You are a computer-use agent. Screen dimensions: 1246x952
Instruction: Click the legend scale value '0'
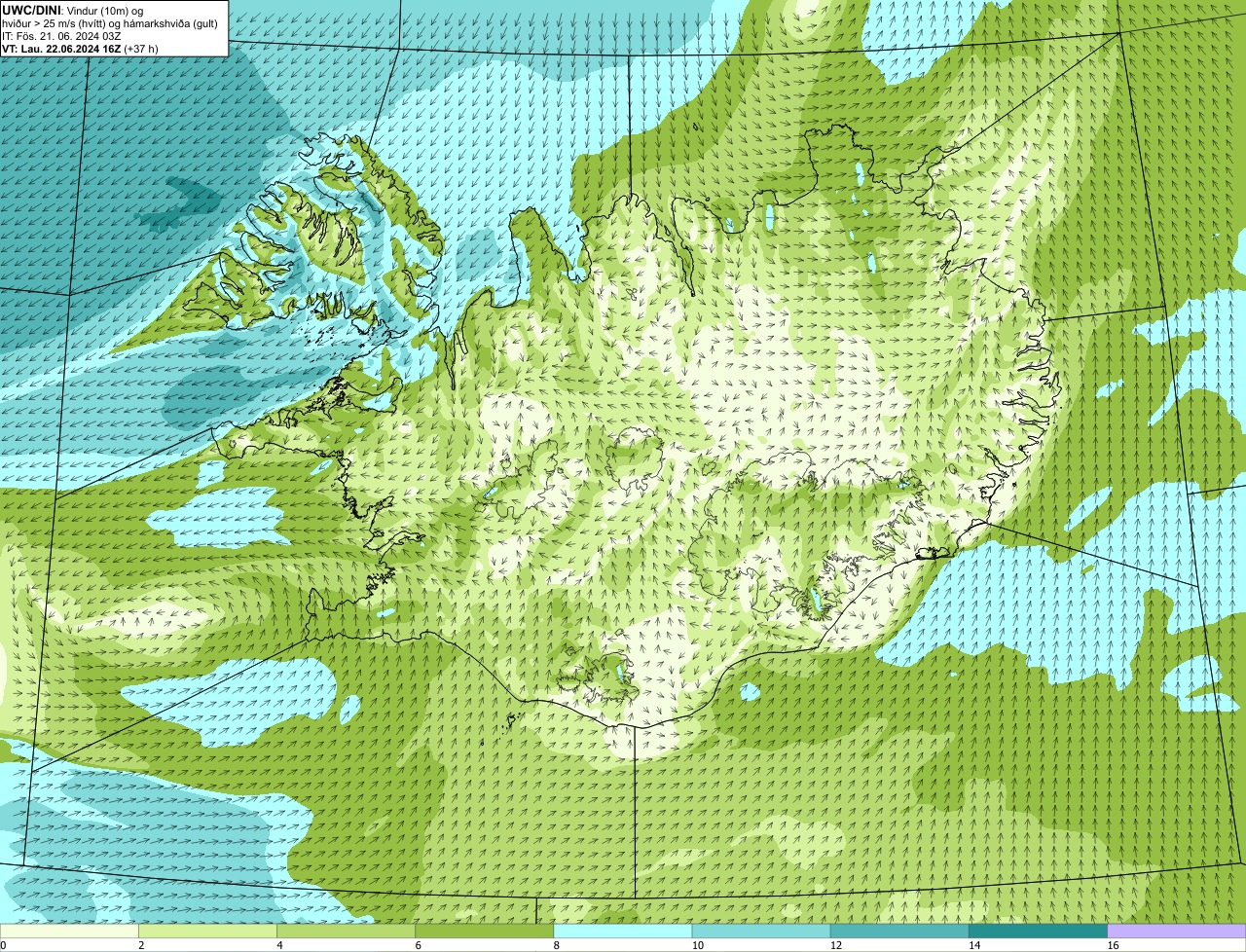(x=3, y=945)
